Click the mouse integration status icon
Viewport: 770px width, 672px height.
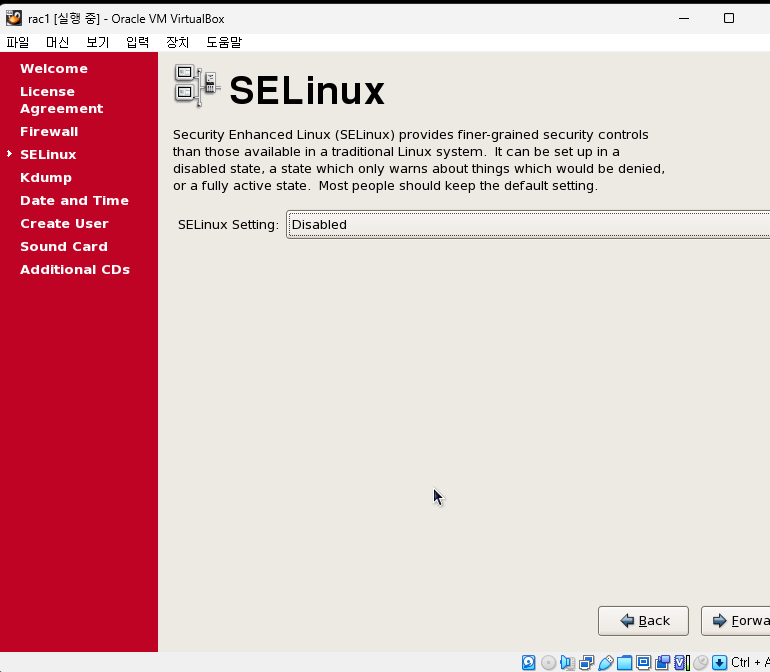tap(700, 662)
